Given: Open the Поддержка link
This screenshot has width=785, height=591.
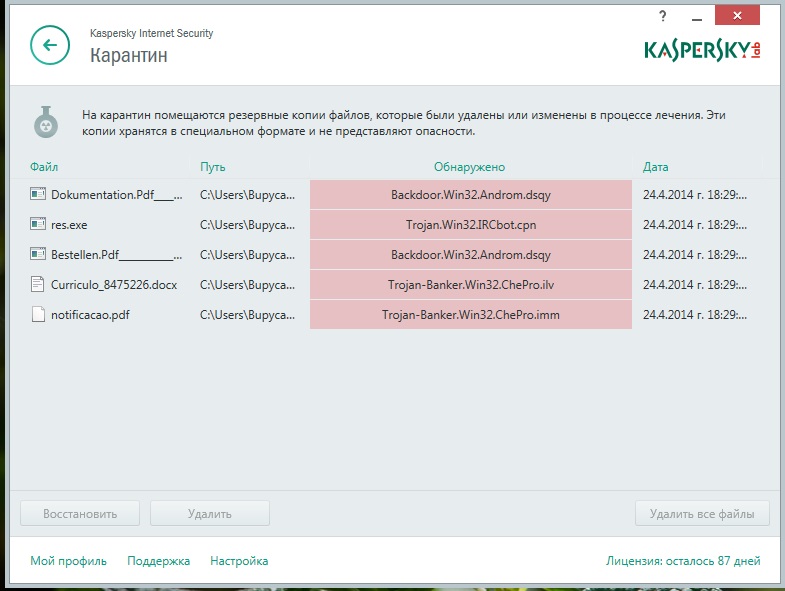Looking at the screenshot, I should click(x=158, y=561).
